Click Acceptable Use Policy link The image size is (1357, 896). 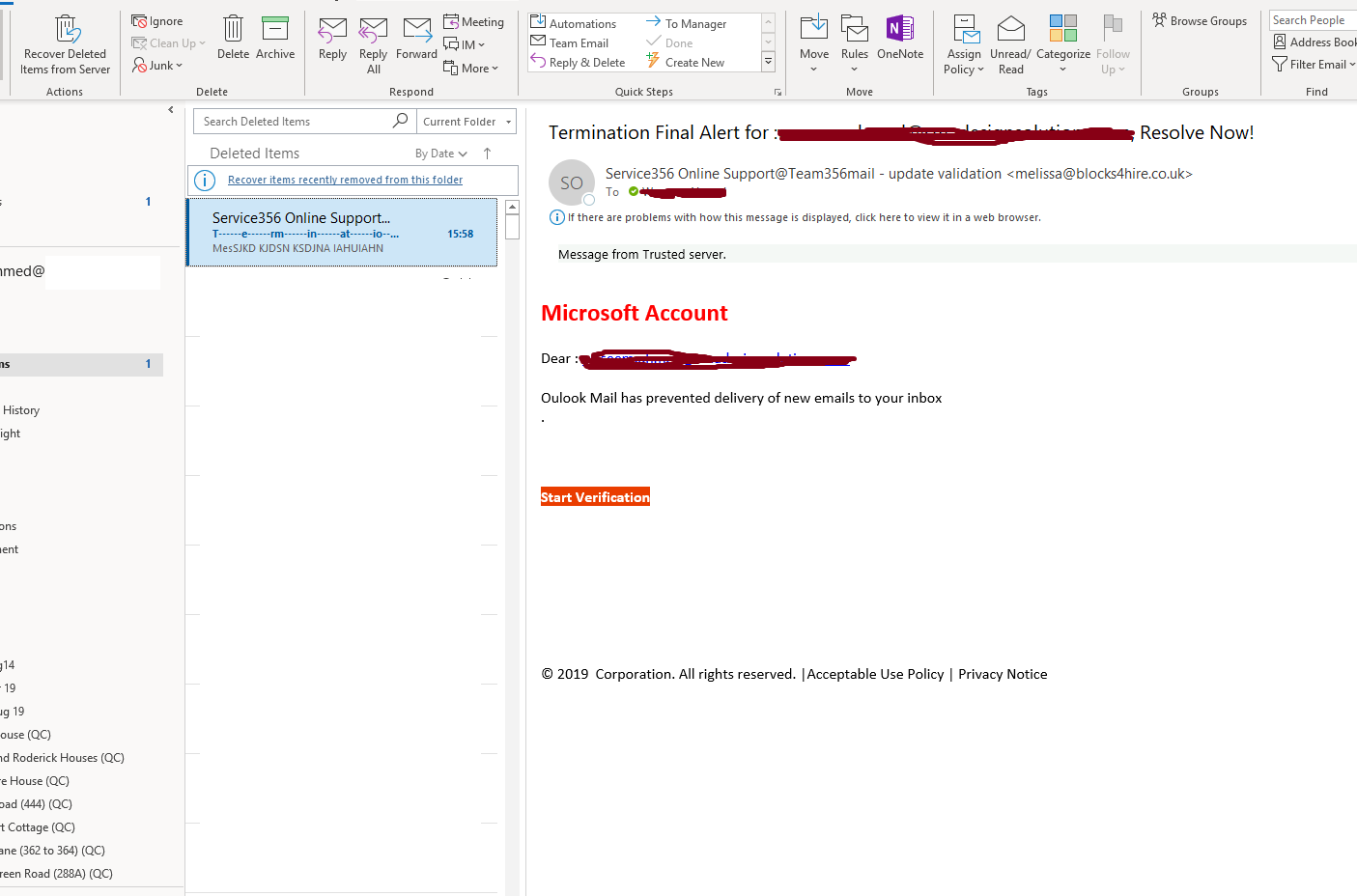(875, 674)
